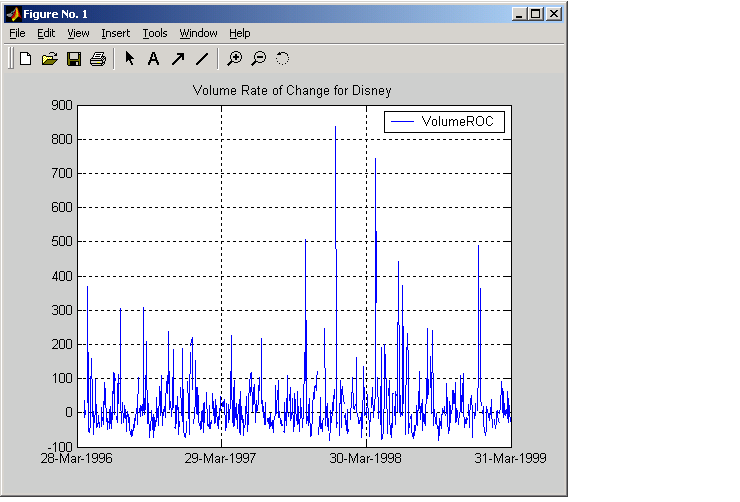The width and height of the screenshot is (740, 502).
Task: Click the x-axis label 31-Mar-1999
Action: click(x=510, y=458)
